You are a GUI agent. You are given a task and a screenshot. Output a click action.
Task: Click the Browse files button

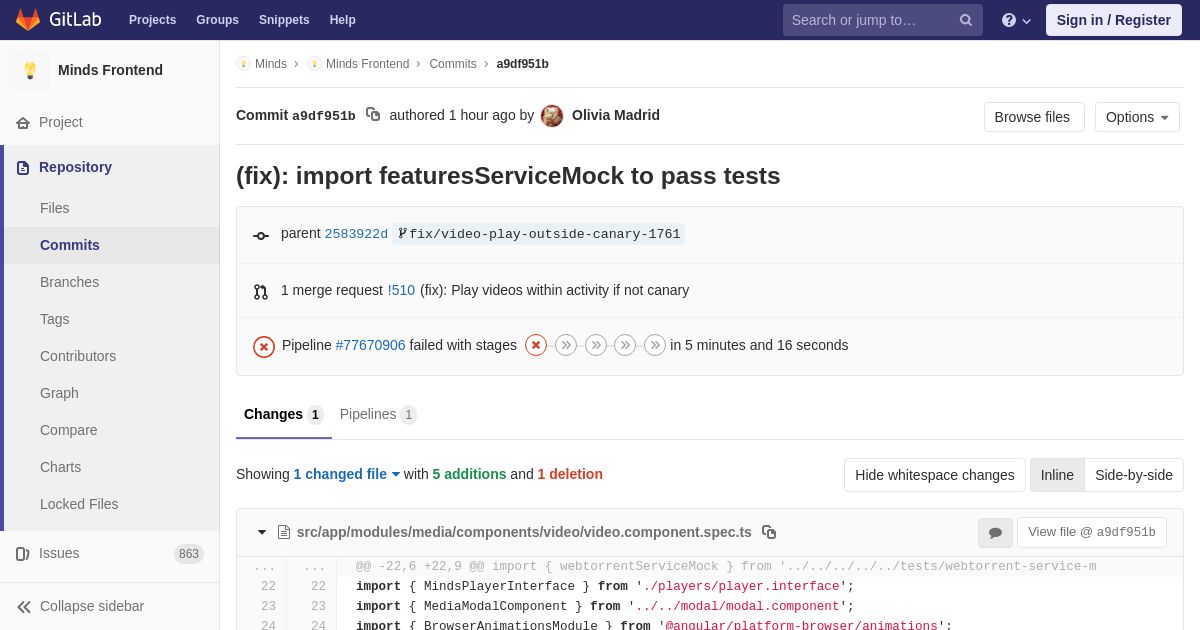(x=1033, y=117)
